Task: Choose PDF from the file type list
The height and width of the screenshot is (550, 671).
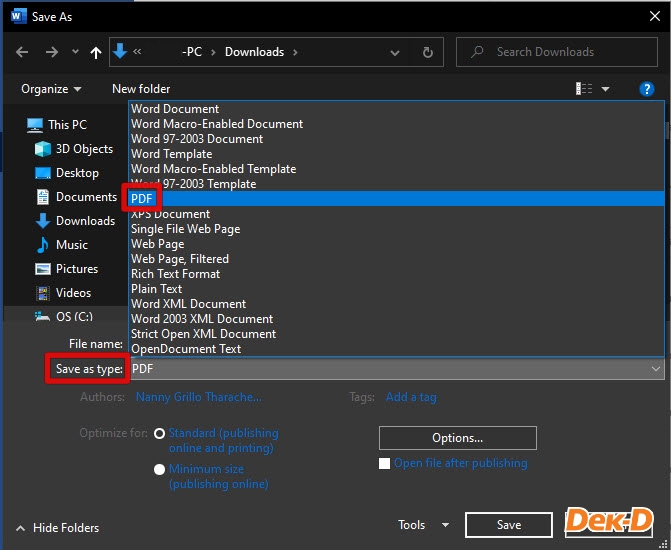Action: (x=142, y=199)
